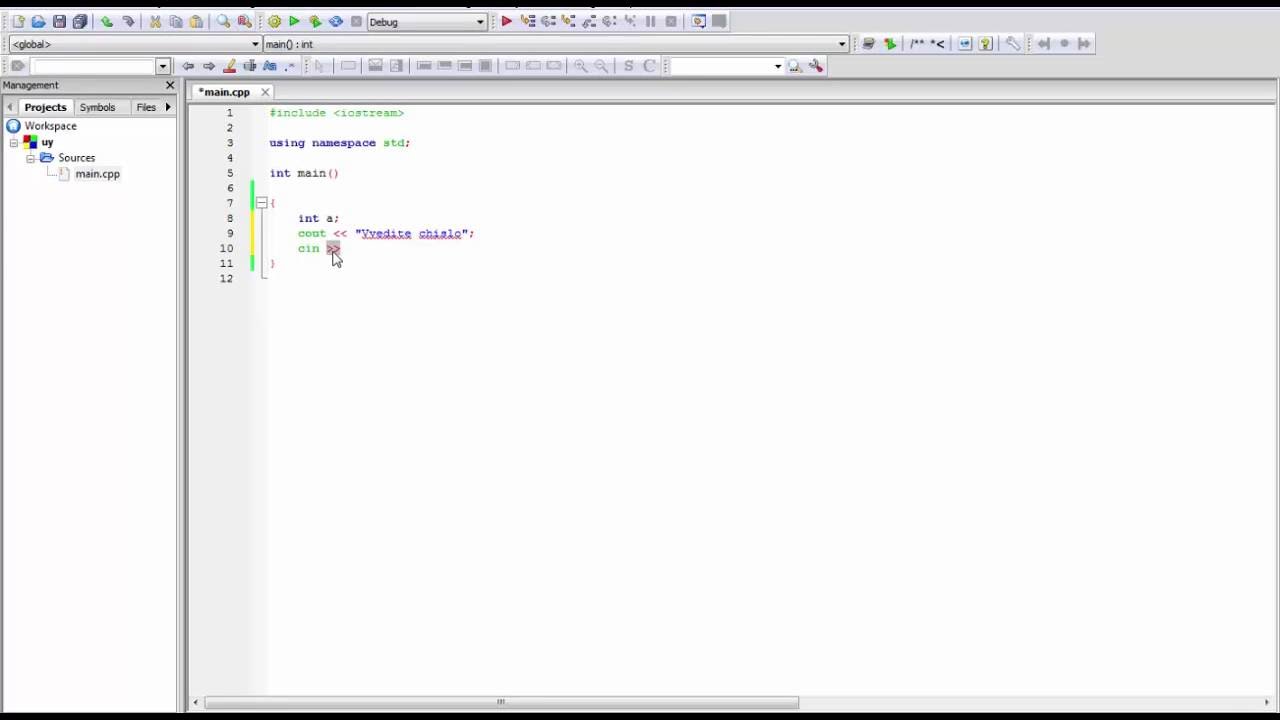Save all files with the stacked floppy icon
This screenshot has height=720, width=1280.
(x=80, y=21)
